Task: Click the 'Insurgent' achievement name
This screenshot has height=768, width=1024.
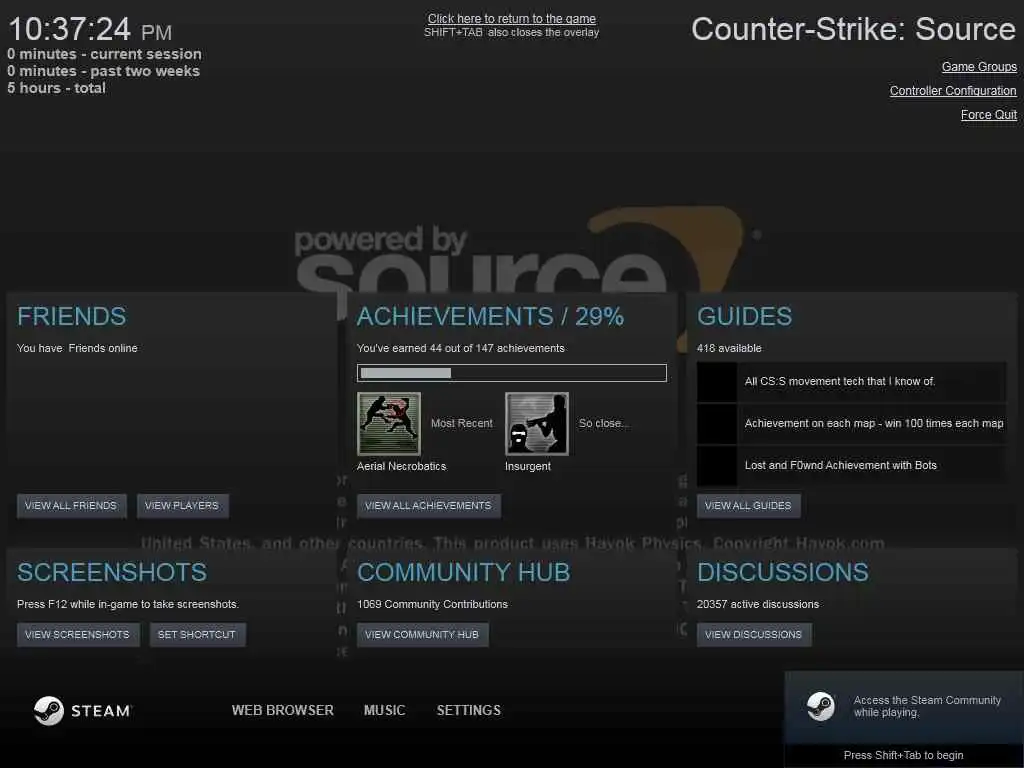Action: [x=528, y=466]
